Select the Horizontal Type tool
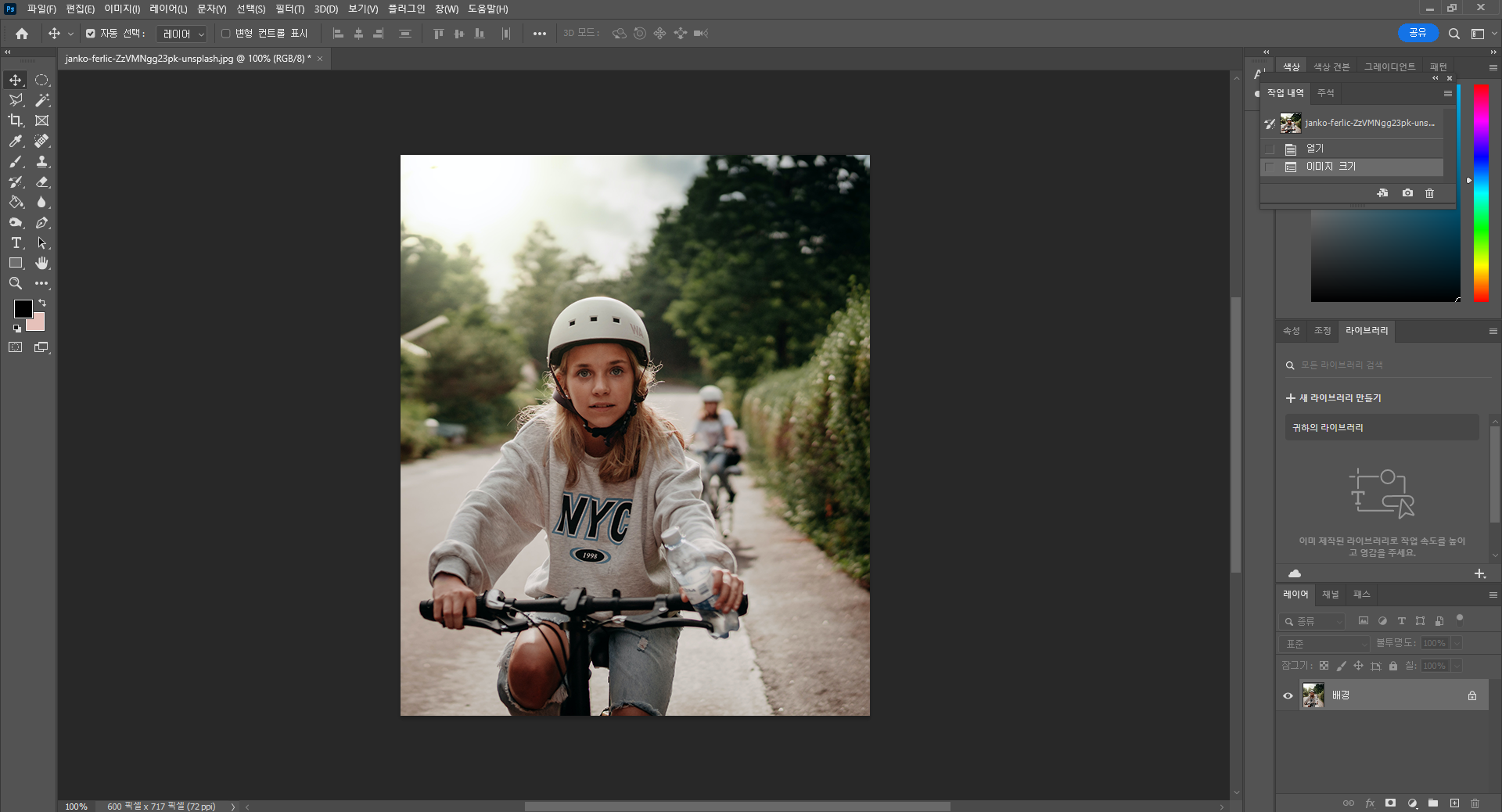Viewport: 1502px width, 812px height. click(16, 243)
